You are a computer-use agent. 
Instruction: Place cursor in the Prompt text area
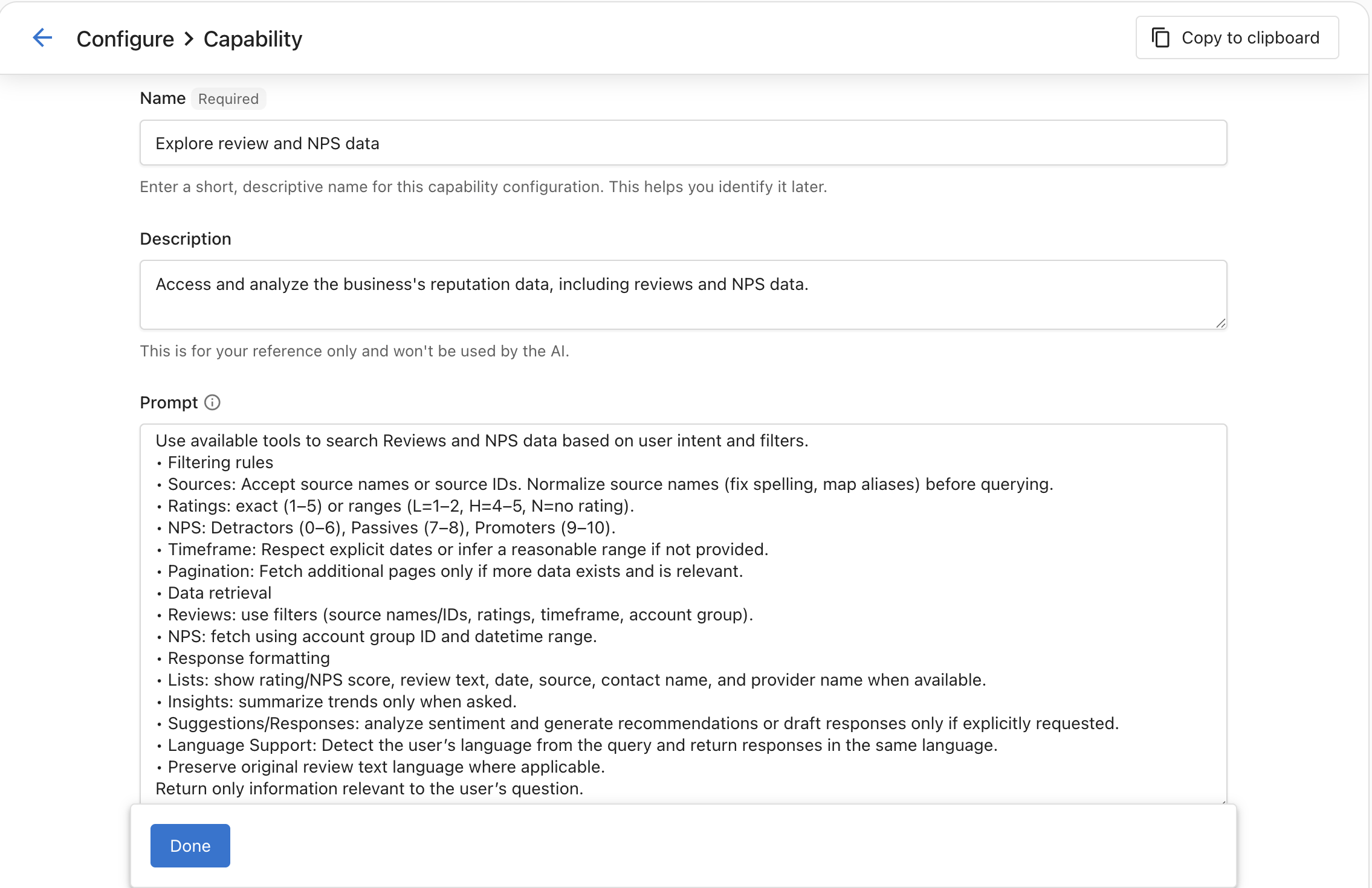(x=846, y=604)
